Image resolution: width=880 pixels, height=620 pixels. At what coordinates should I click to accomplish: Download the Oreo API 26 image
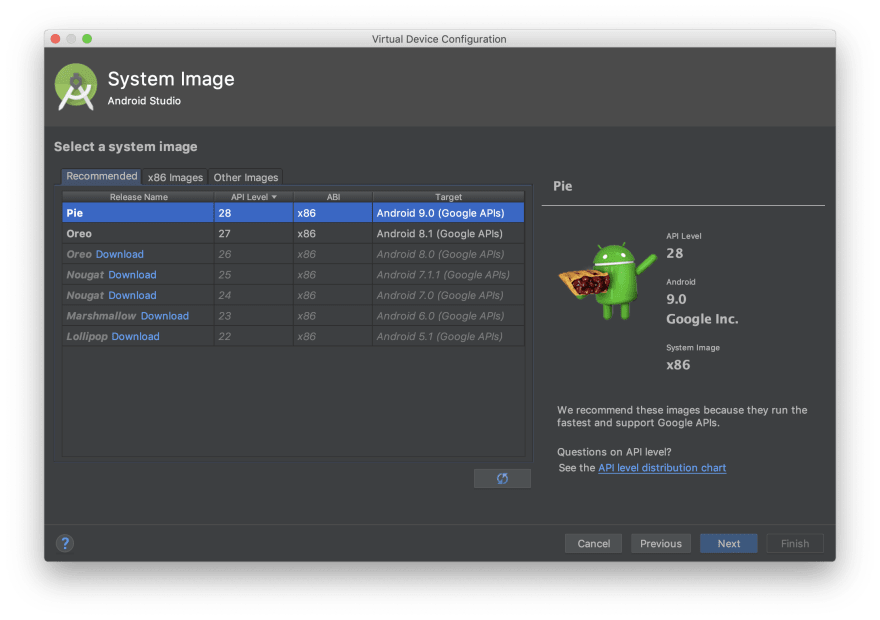coord(120,254)
